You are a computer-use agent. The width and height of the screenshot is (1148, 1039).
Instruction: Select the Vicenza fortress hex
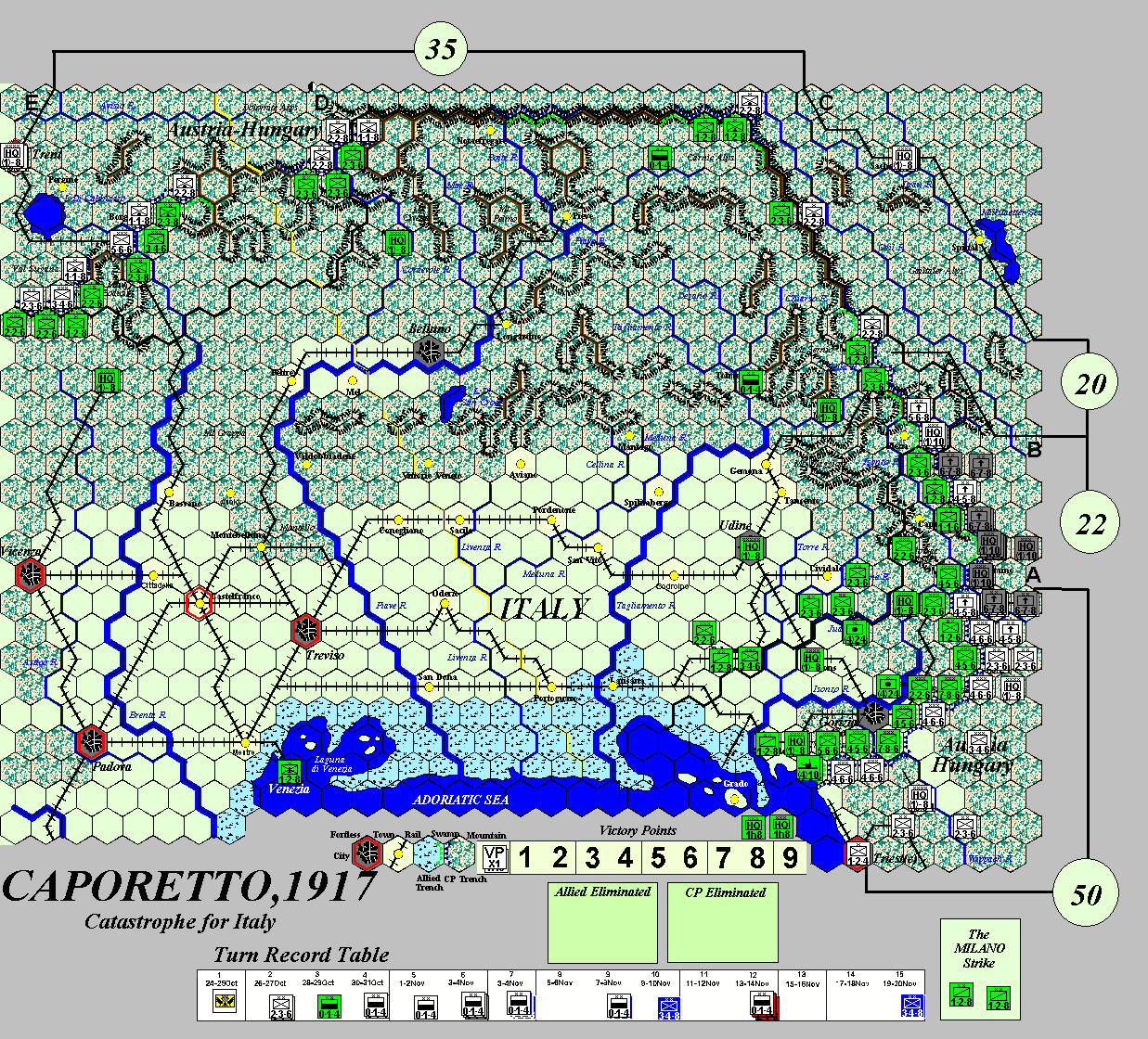pyautogui.click(x=32, y=574)
